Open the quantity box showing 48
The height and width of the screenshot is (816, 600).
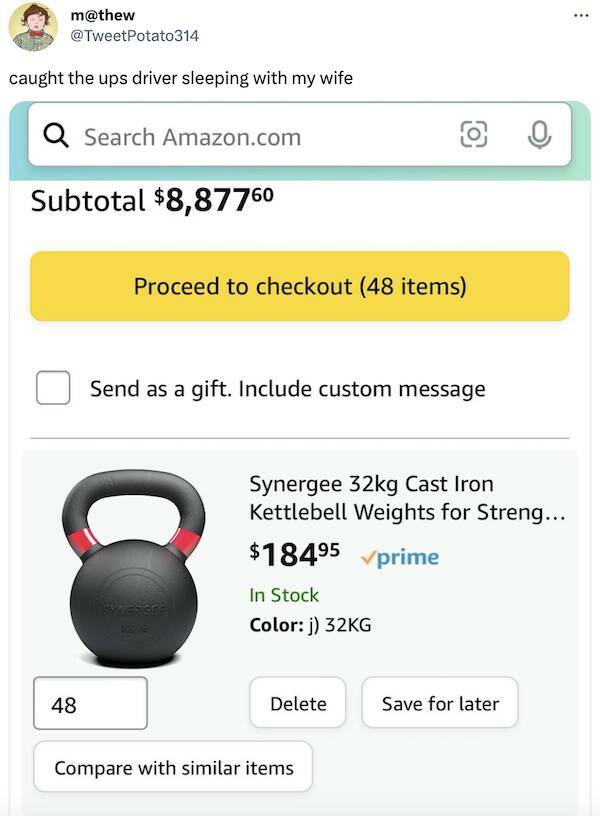90,704
